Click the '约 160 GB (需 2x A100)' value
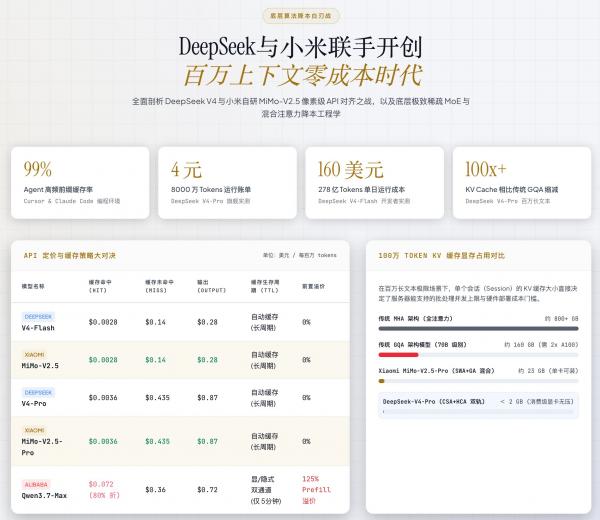600x520 pixels. pyautogui.click(x=541, y=345)
